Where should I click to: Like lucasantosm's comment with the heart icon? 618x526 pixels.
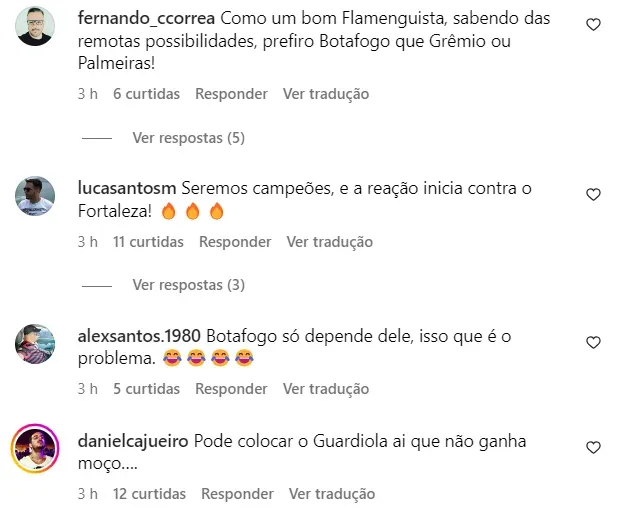point(593,194)
